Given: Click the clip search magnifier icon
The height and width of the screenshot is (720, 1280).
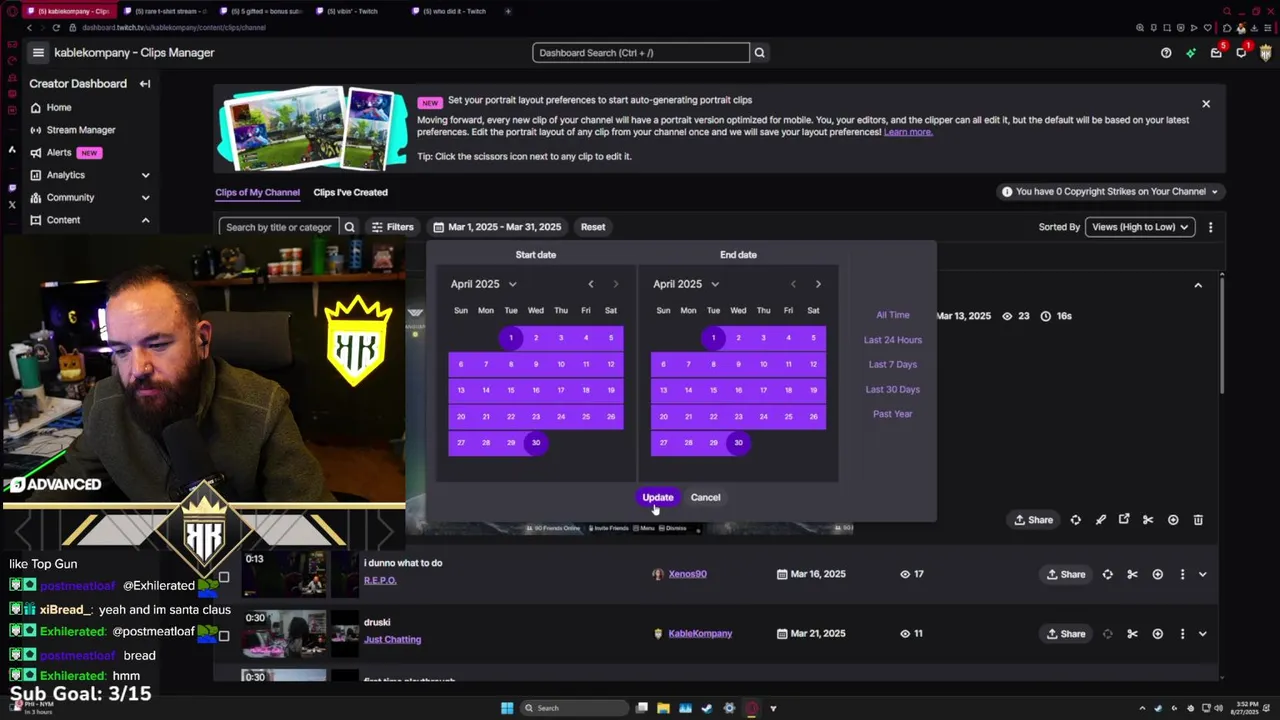Looking at the screenshot, I should click(350, 227).
